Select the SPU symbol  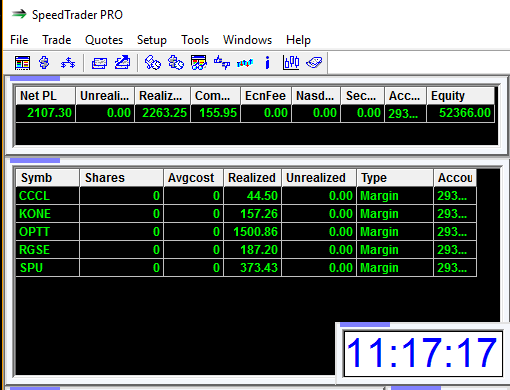coord(31,268)
